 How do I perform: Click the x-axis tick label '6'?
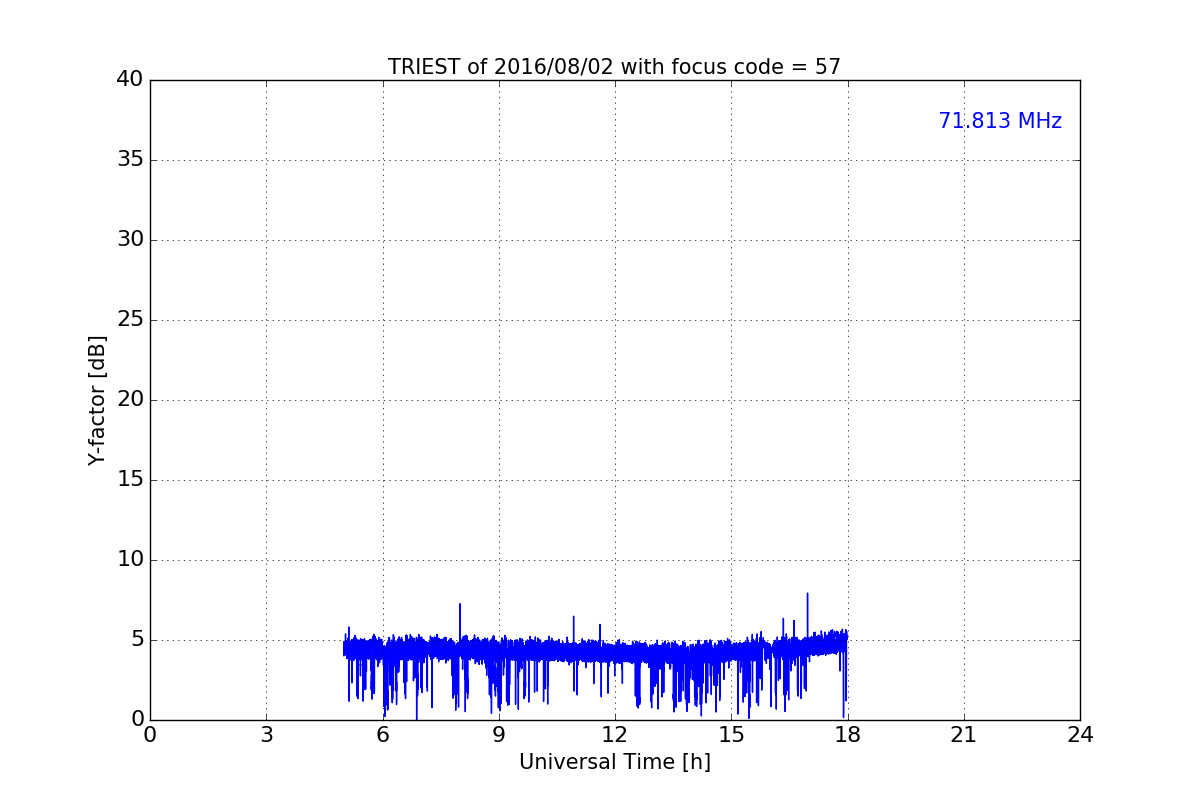383,735
